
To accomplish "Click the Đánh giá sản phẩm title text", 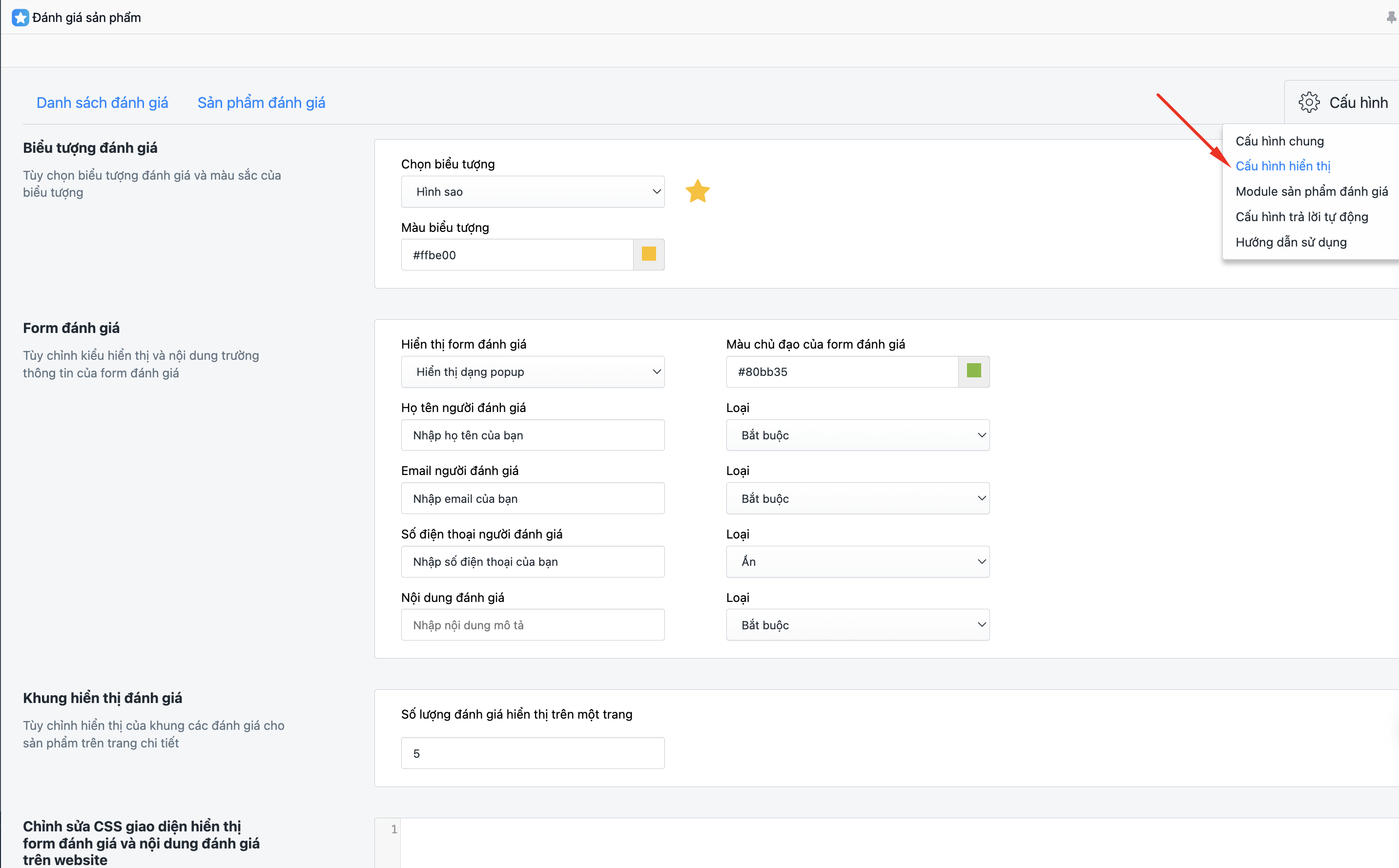I will point(87,18).
